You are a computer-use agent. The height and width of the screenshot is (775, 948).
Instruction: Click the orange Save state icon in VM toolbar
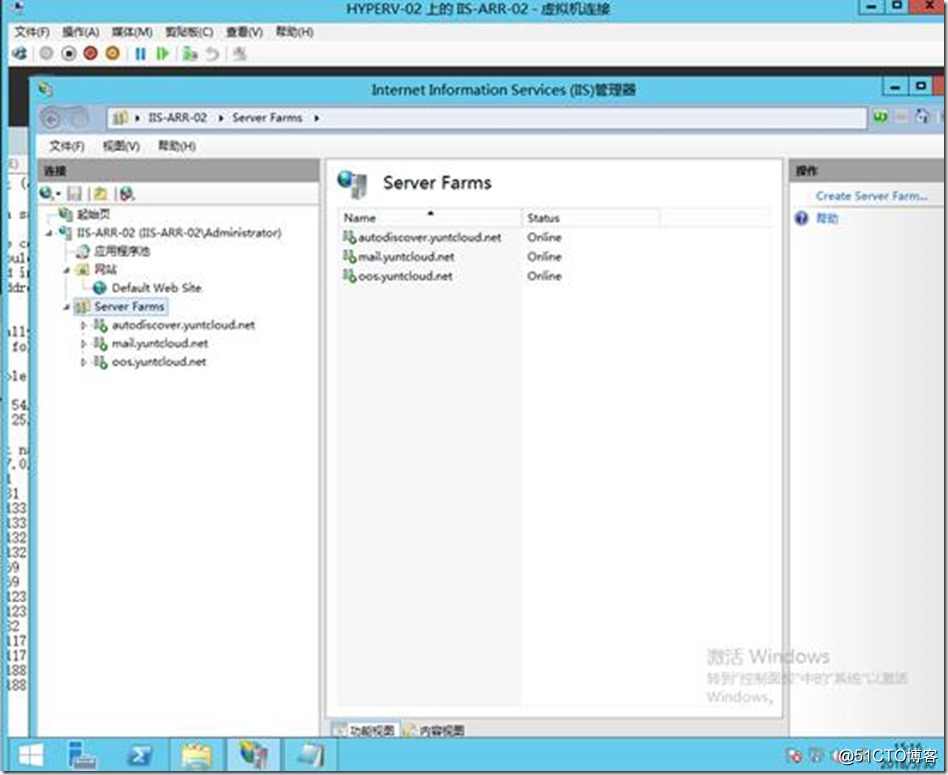click(112, 54)
